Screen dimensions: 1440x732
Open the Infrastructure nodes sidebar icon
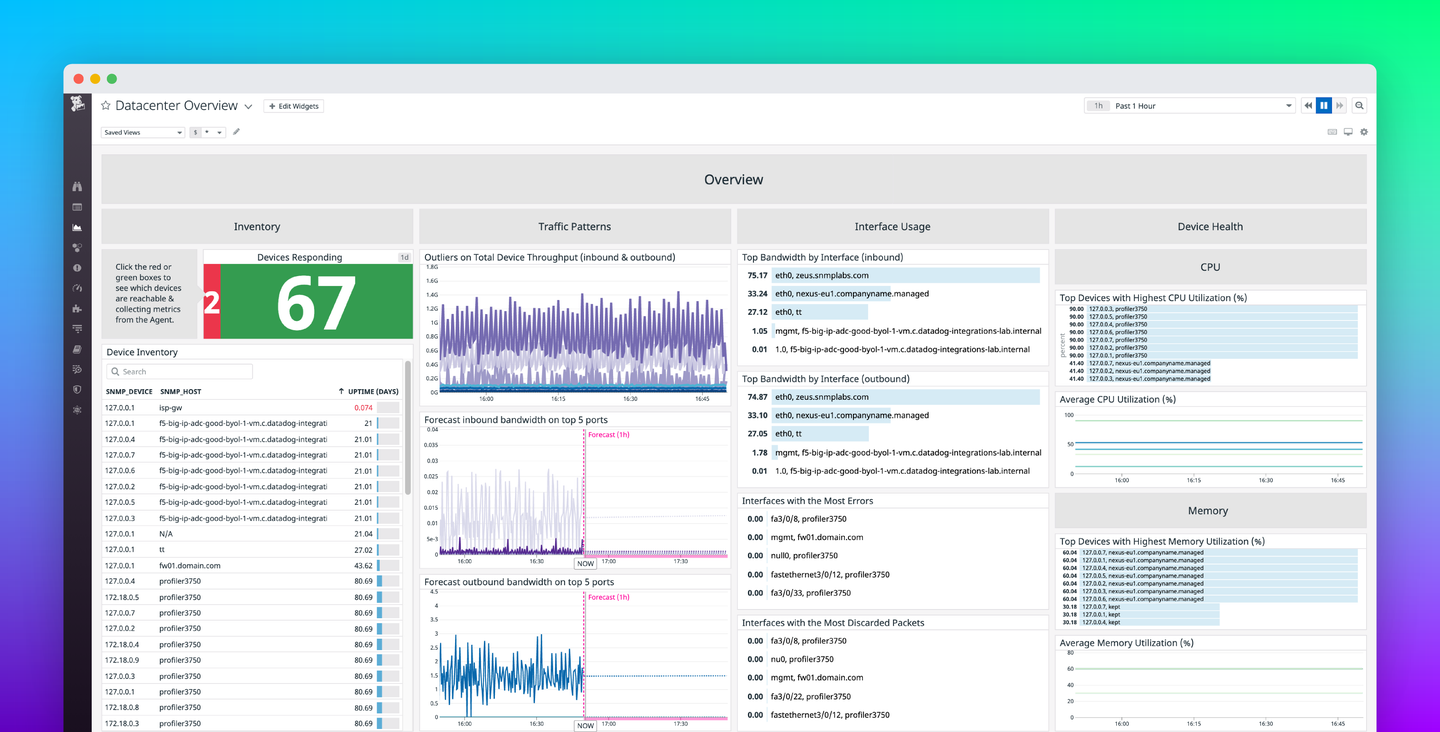77,248
